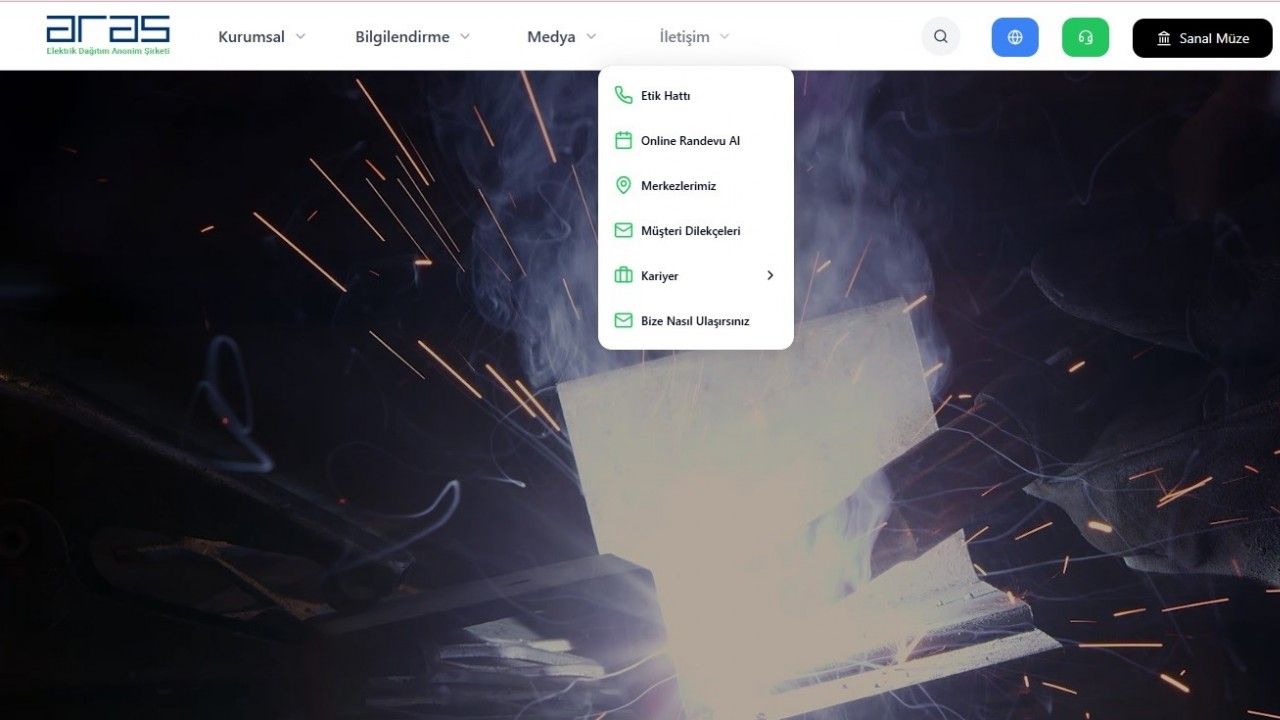The width and height of the screenshot is (1280, 720).
Task: Click the phone icon beside Etik Hattı
Action: point(623,96)
